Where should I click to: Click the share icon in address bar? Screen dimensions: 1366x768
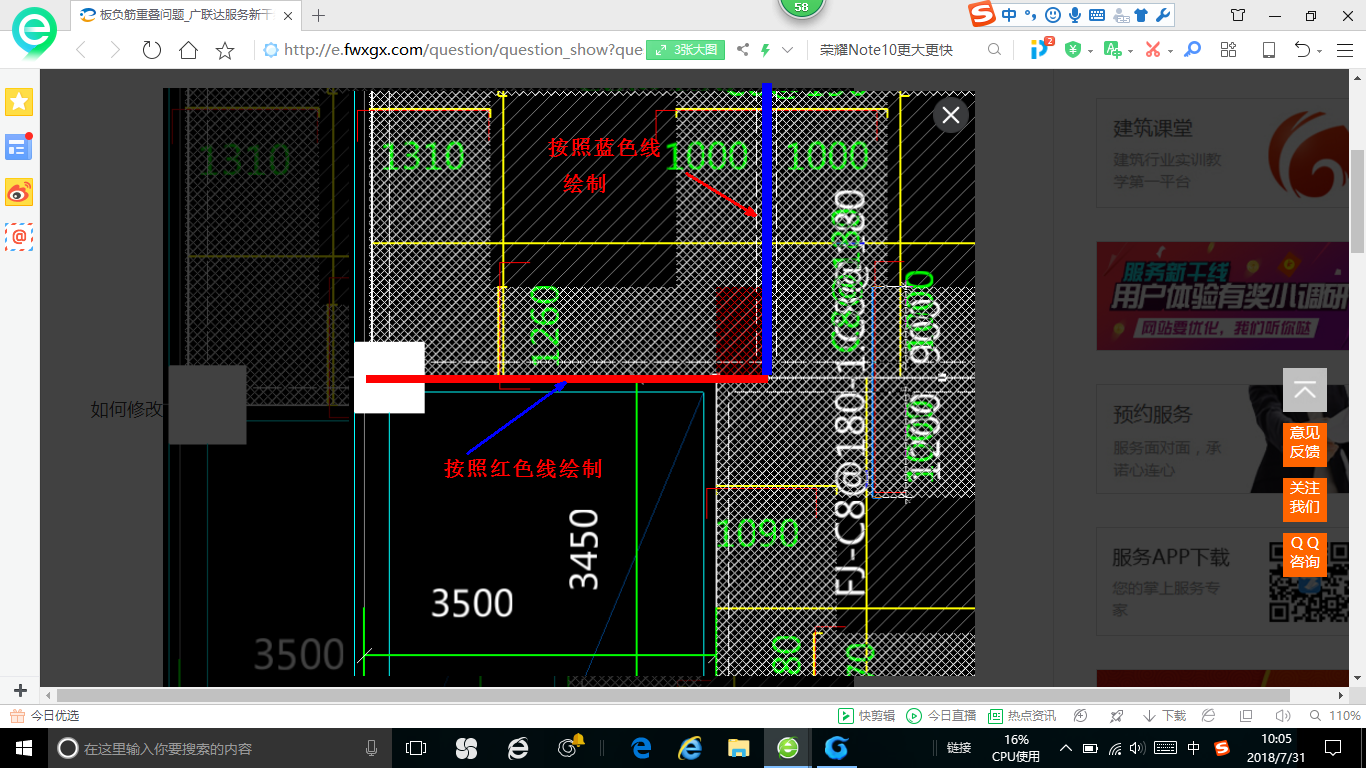(743, 50)
